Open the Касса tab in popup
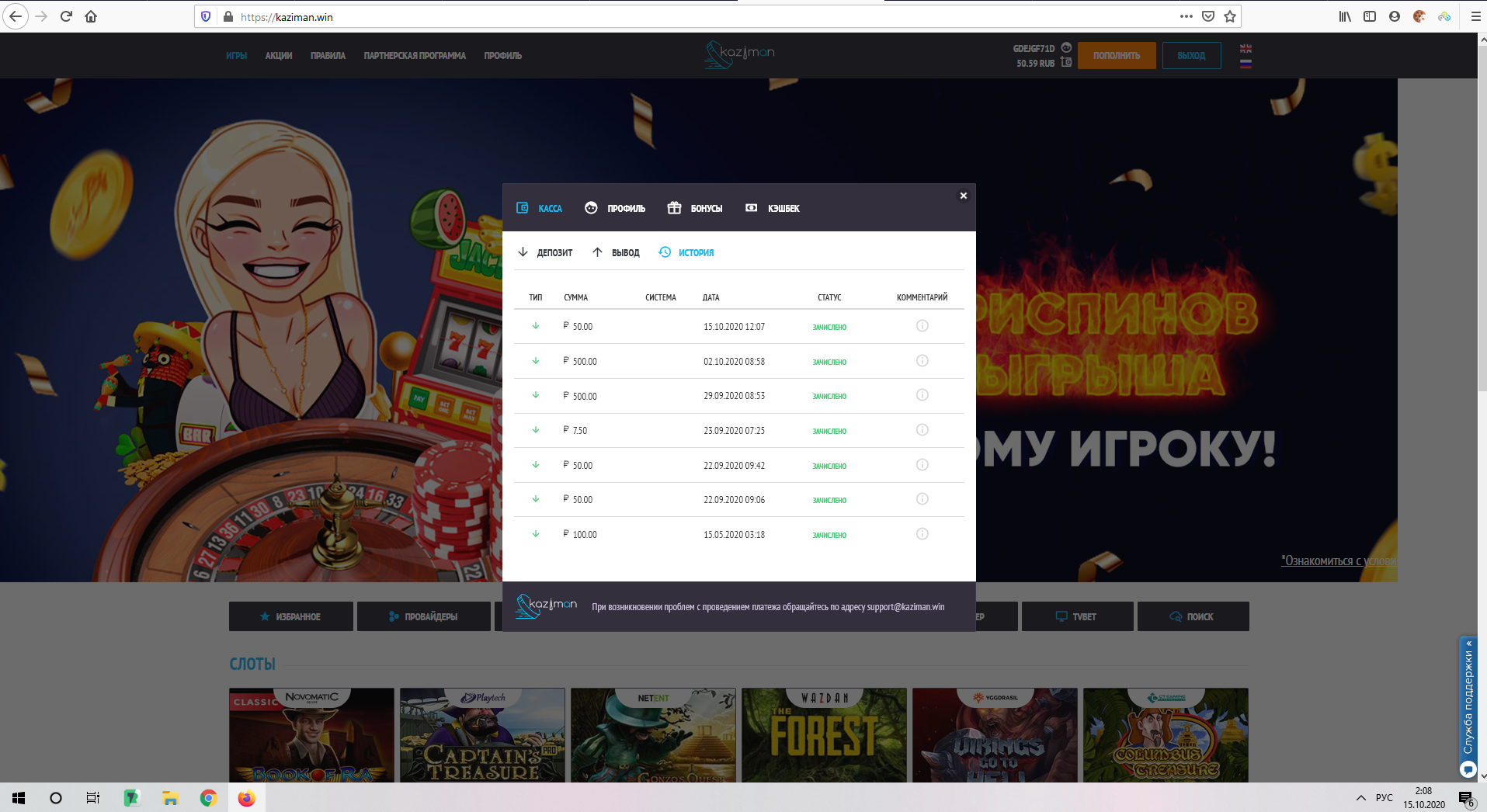This screenshot has height=812, width=1487. click(539, 208)
